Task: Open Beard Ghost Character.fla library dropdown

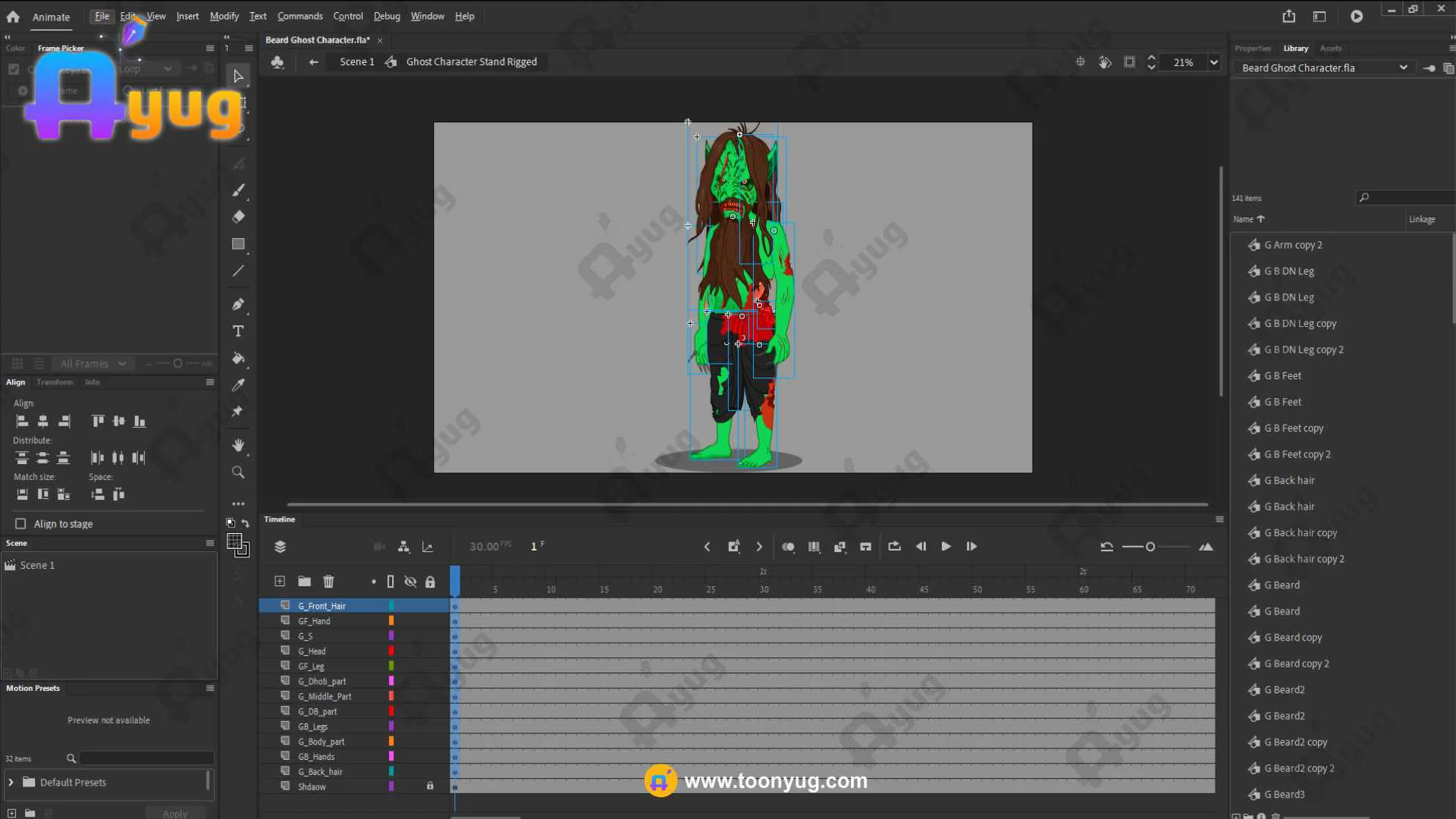Action: pyautogui.click(x=1403, y=67)
